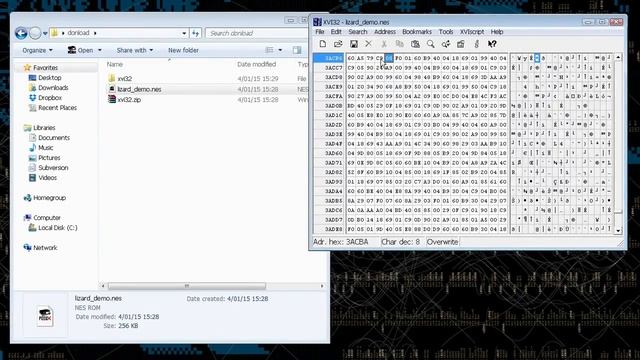
Task: Click the Help pointer question-mark icon
Action: pyautogui.click(x=492, y=44)
